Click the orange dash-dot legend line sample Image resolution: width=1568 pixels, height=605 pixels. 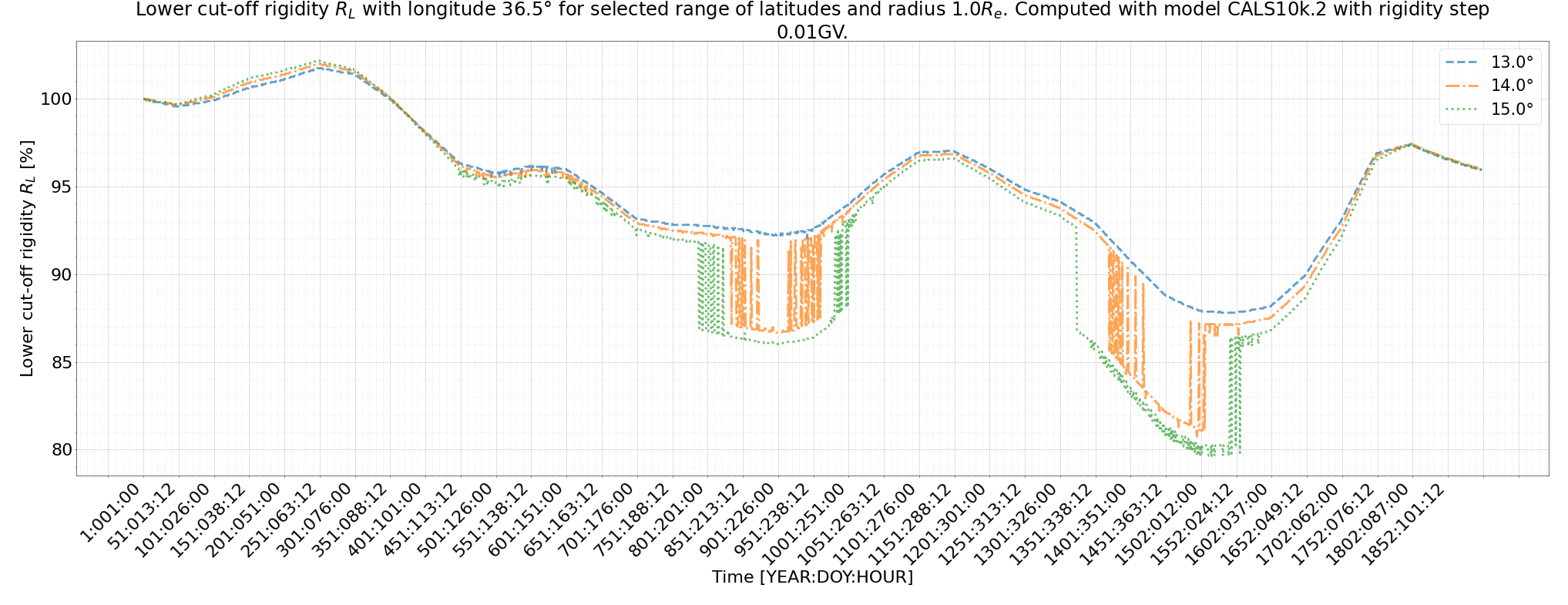coord(1462,86)
